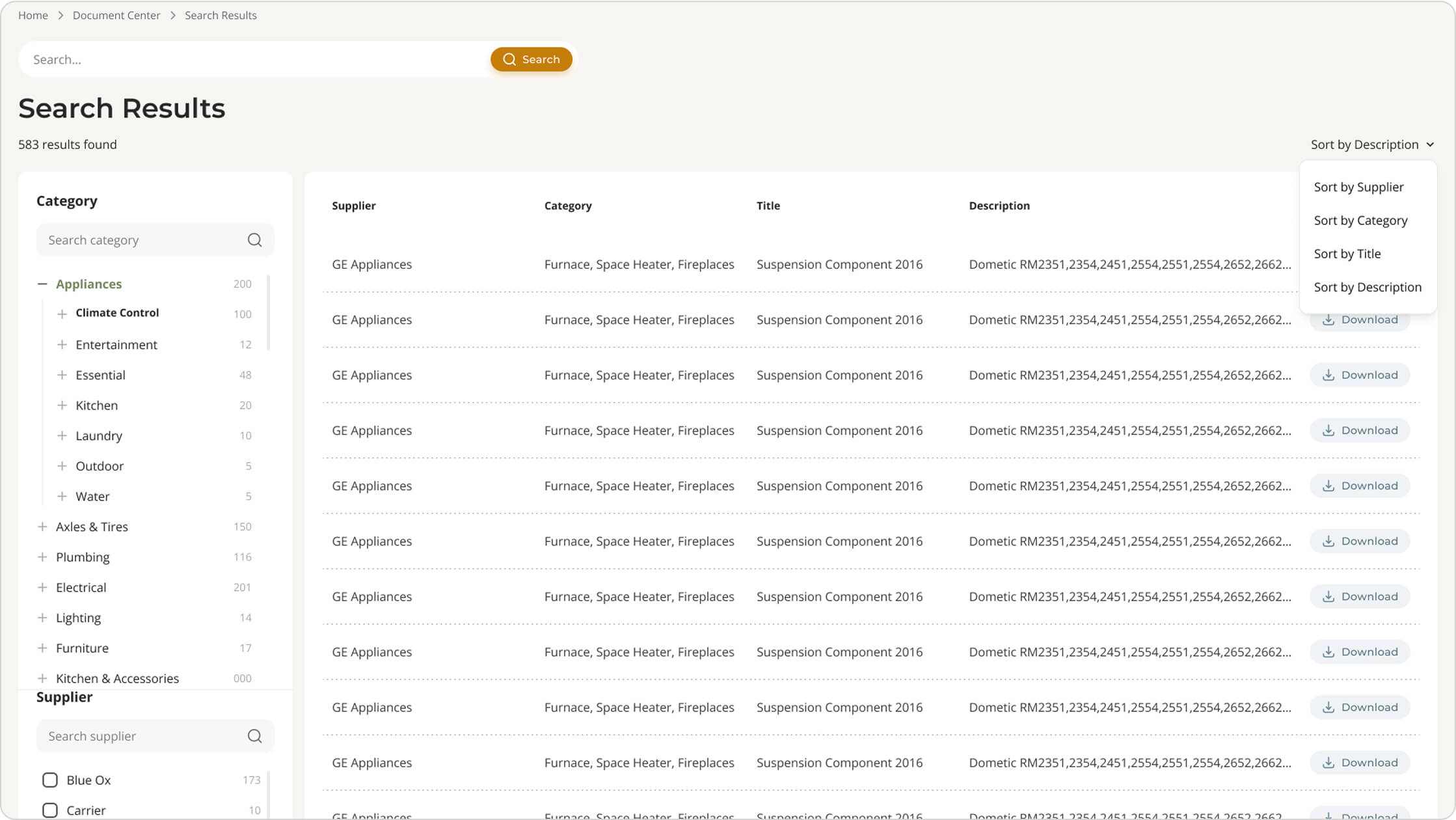Viewport: 1456px width, 820px height.
Task: Click the Category list scrollbar
Action: pyautogui.click(x=269, y=312)
